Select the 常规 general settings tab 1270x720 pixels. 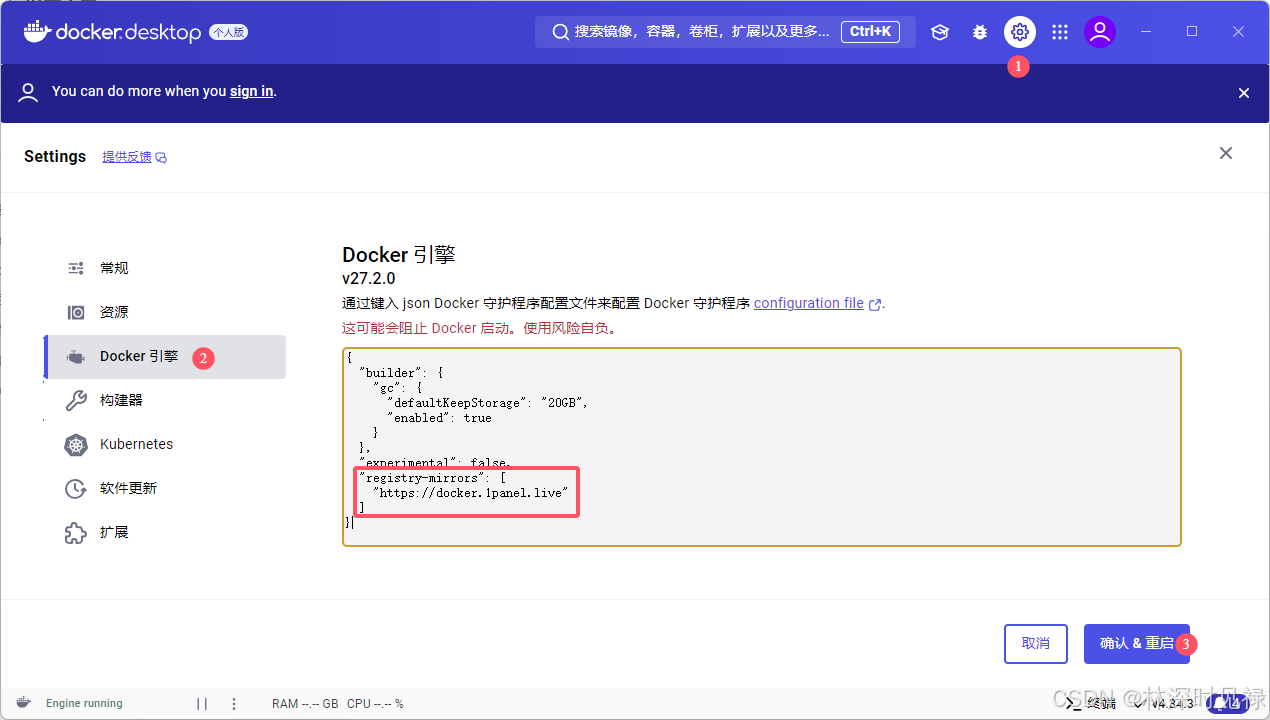(x=165, y=268)
